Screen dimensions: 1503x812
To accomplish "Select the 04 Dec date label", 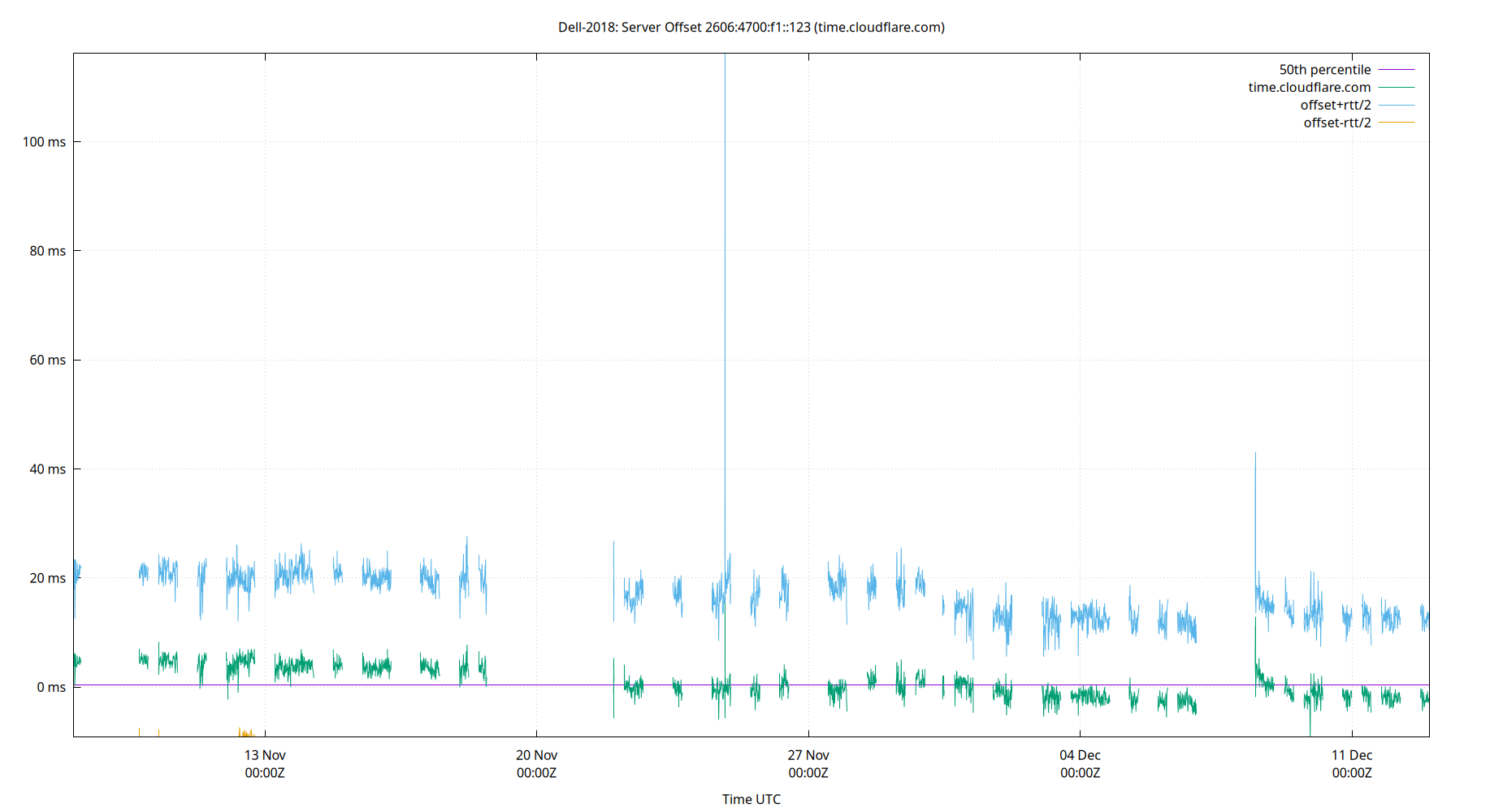I will pyautogui.click(x=1081, y=754).
